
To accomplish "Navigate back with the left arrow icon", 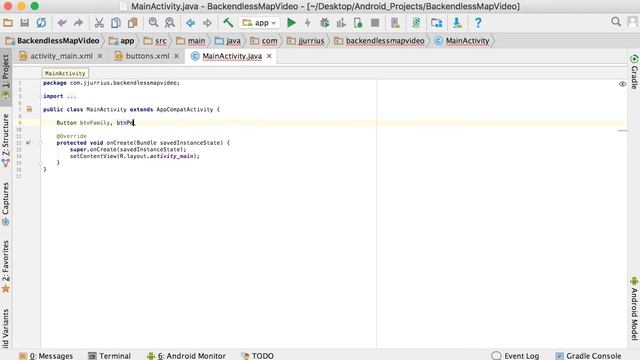I will tap(191, 23).
